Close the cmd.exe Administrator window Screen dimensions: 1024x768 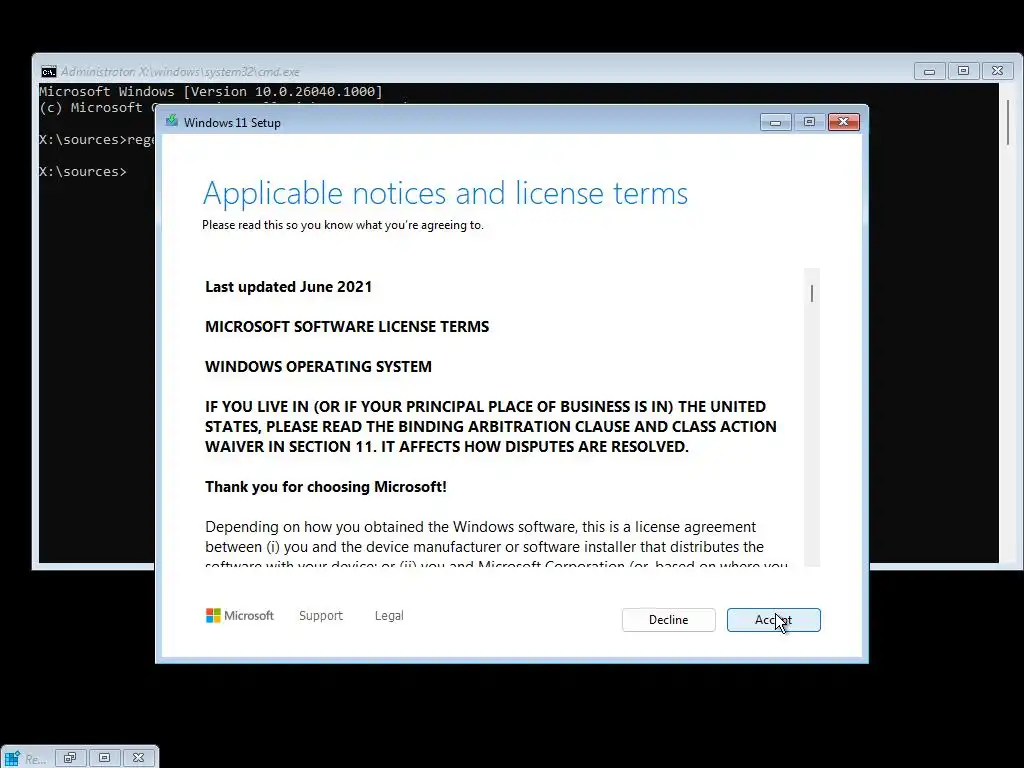point(997,71)
